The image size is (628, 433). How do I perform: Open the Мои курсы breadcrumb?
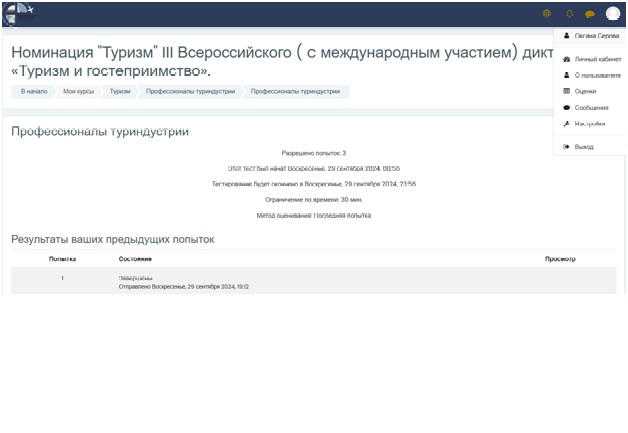77,91
